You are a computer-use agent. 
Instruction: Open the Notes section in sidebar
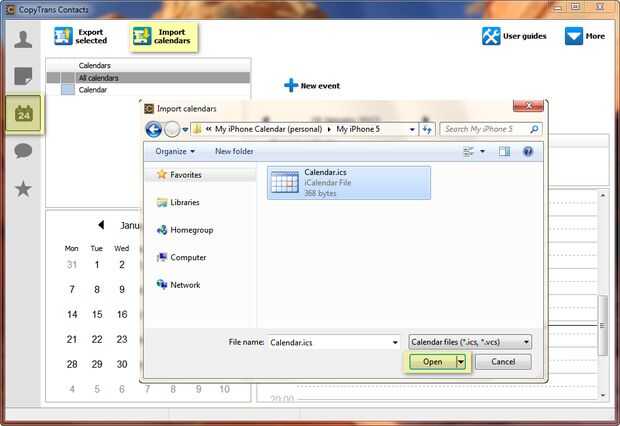23,76
